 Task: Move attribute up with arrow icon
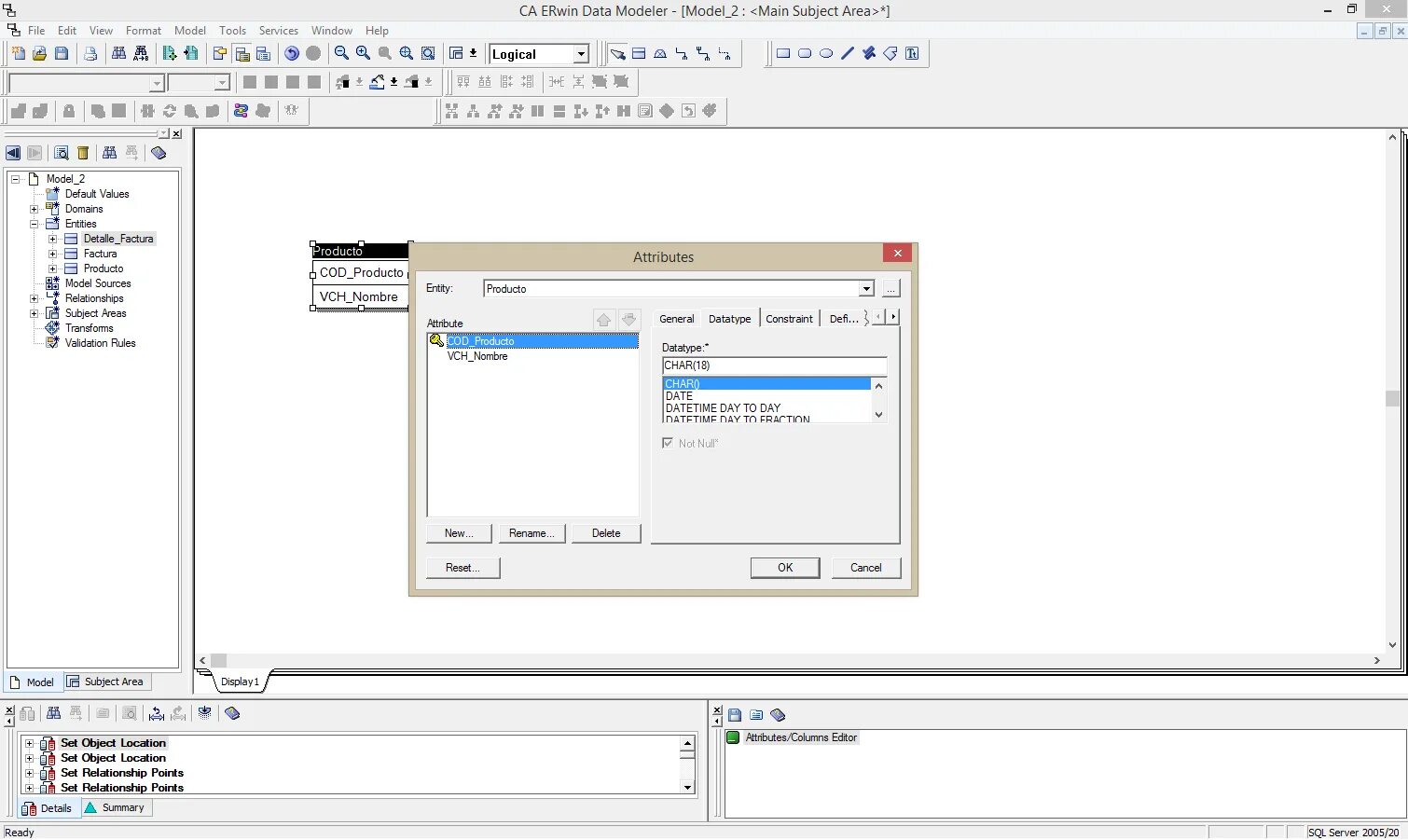coord(603,320)
